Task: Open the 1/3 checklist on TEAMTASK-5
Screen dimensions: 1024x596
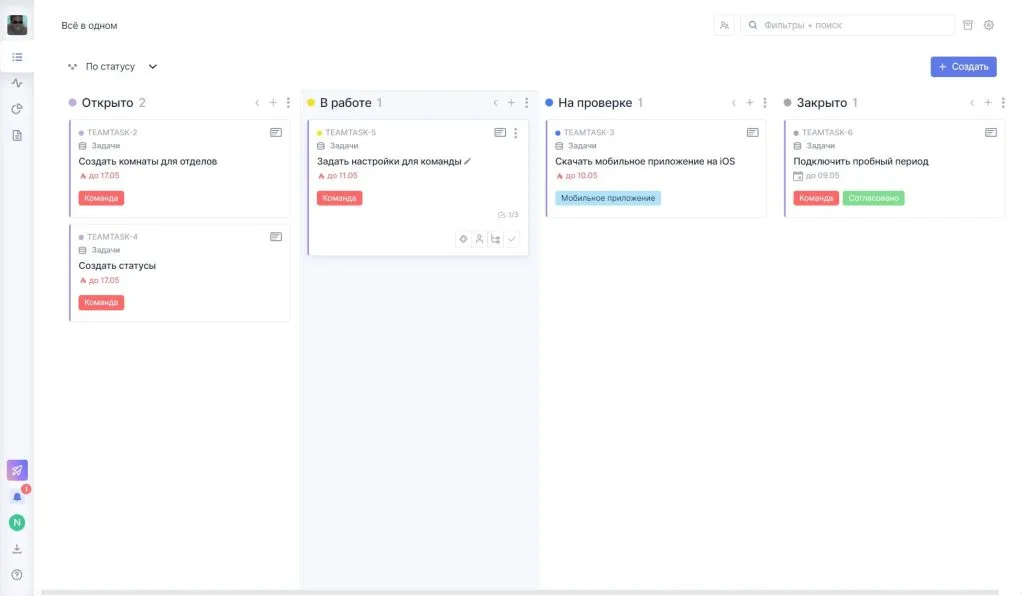Action: pyautogui.click(x=508, y=215)
